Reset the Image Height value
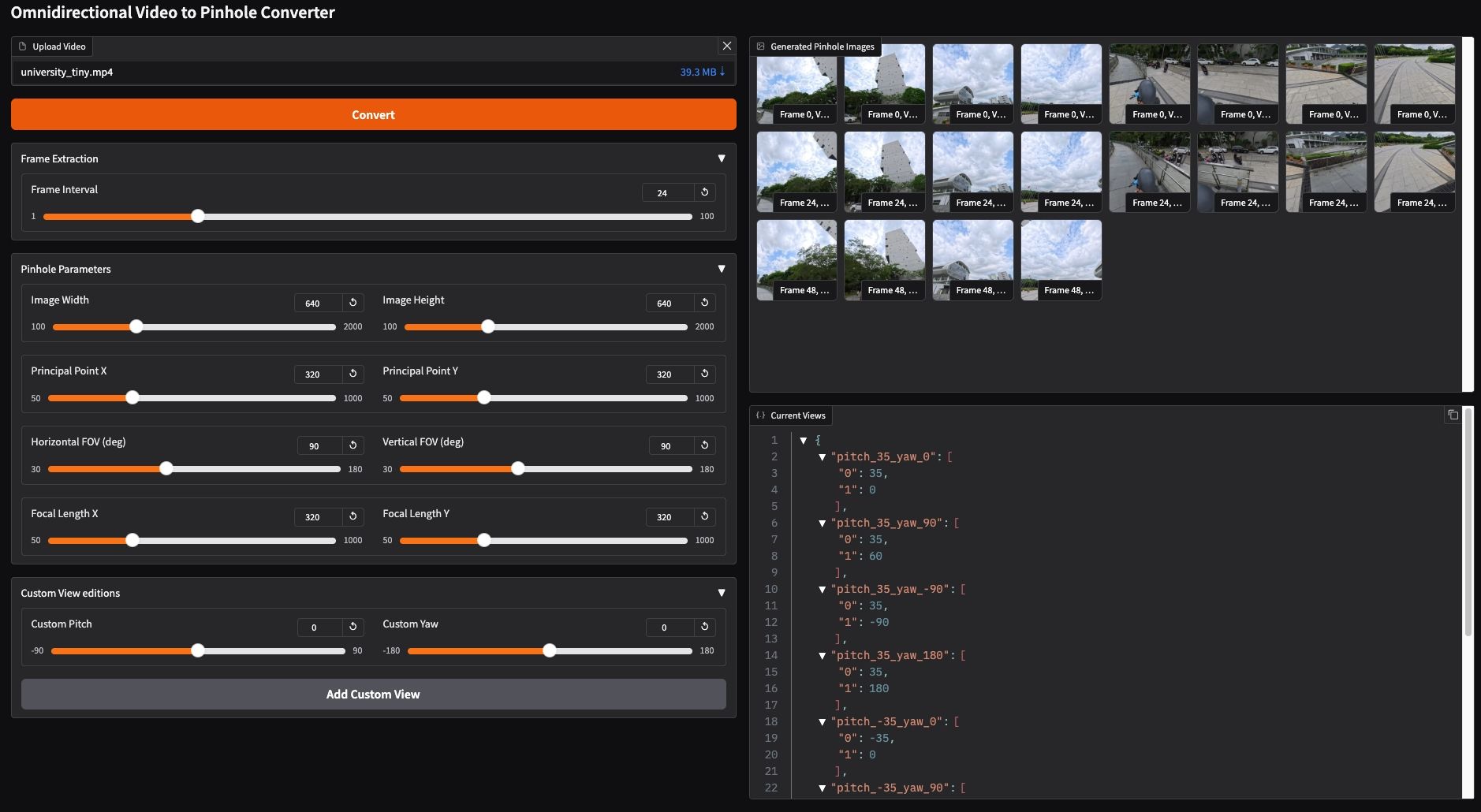Screen dimensions: 1481x812 [705, 303]
